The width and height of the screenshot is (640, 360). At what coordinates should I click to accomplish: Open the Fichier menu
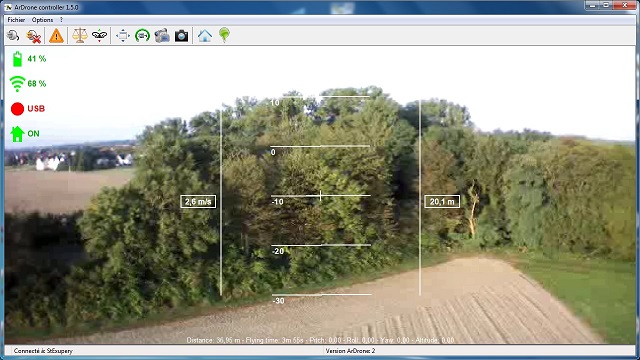pyautogui.click(x=16, y=20)
